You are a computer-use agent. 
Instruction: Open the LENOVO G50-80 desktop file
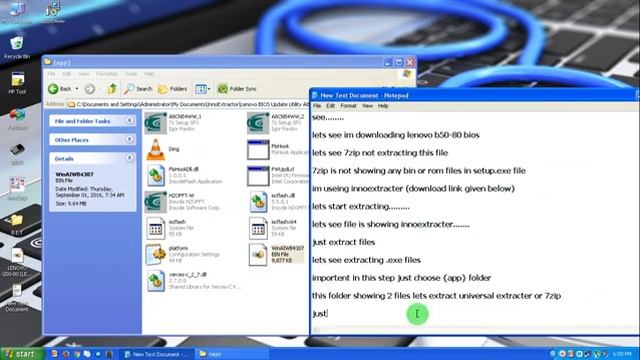point(17,262)
